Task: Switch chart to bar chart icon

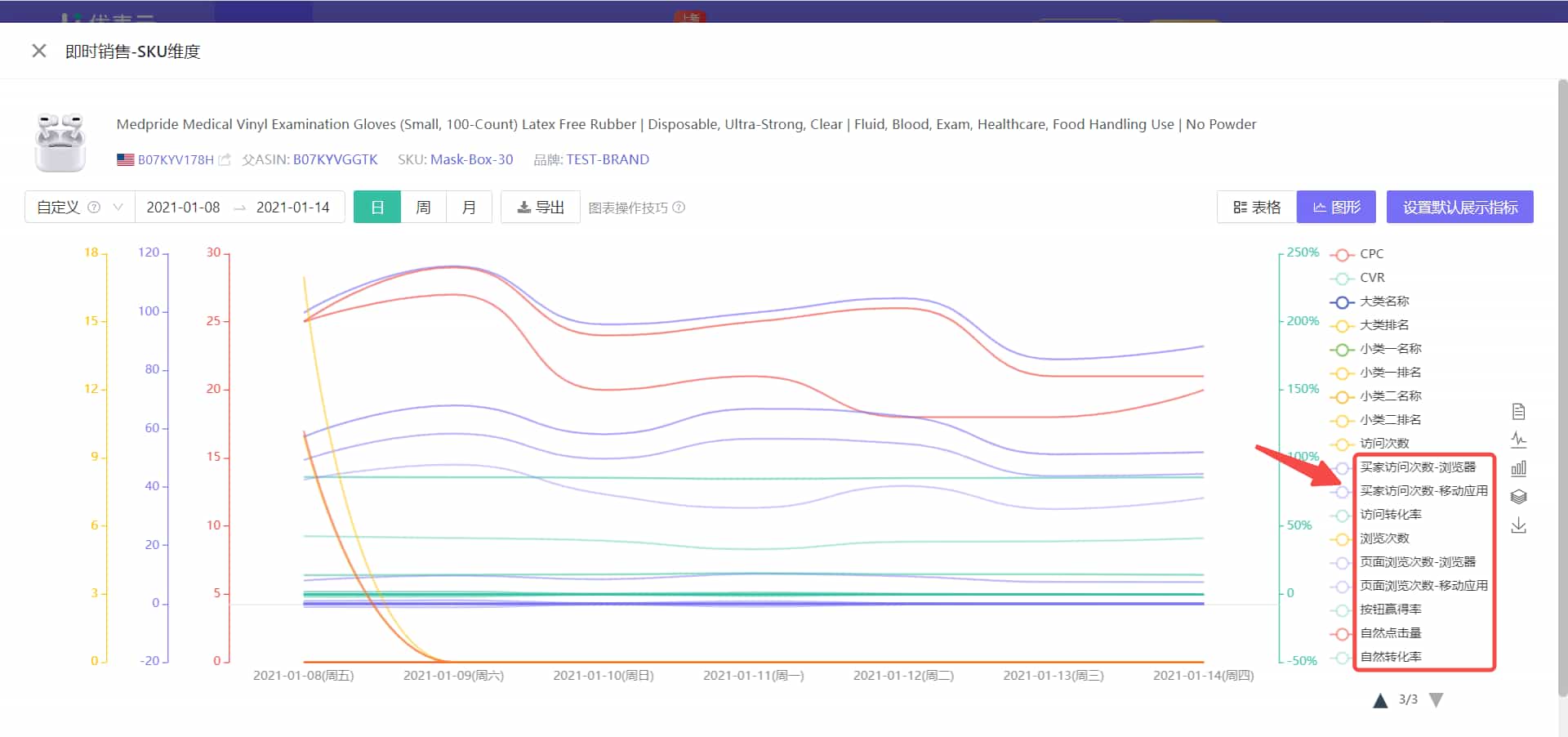Action: click(1518, 469)
